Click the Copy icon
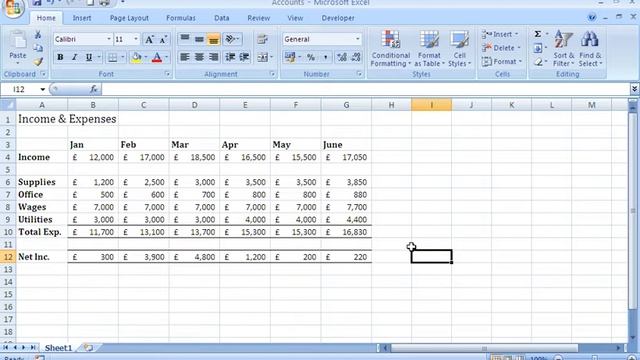The image size is (640, 360). click(x=38, y=48)
